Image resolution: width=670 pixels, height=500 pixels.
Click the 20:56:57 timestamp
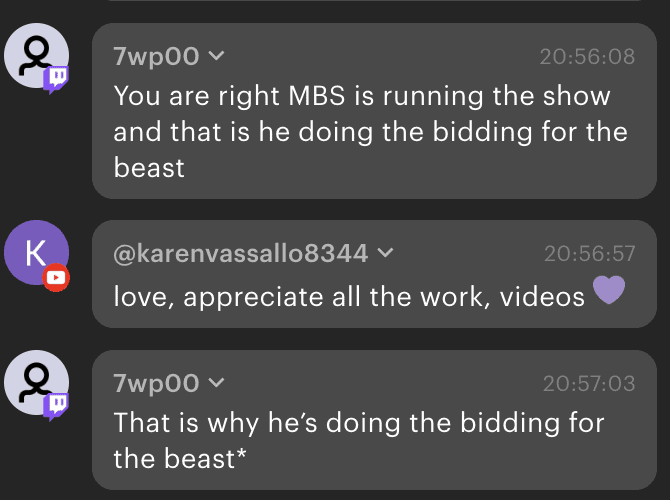[x=590, y=254]
